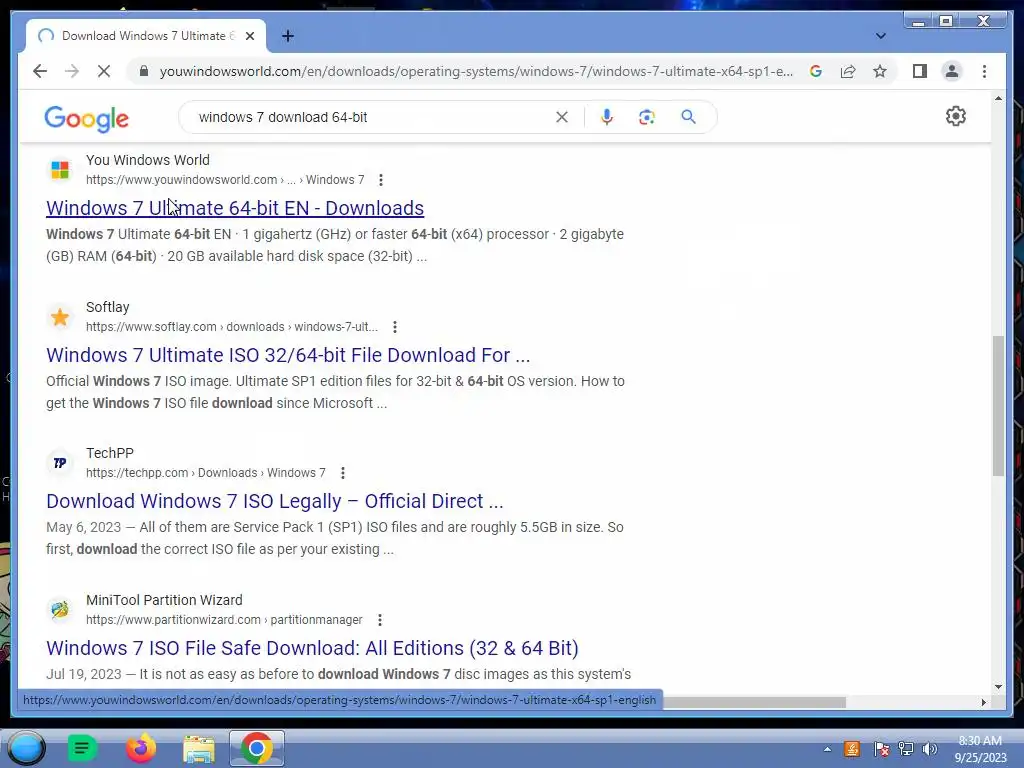Search by image with Google Lens
Image resolution: width=1024 pixels, height=768 pixels.
pos(647,117)
